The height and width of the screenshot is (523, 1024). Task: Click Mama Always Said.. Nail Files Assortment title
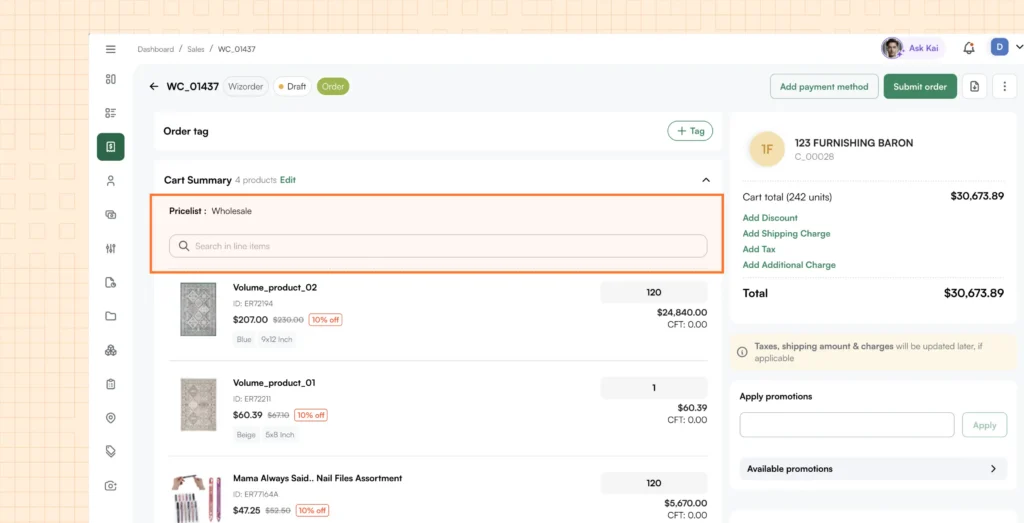[x=317, y=478]
